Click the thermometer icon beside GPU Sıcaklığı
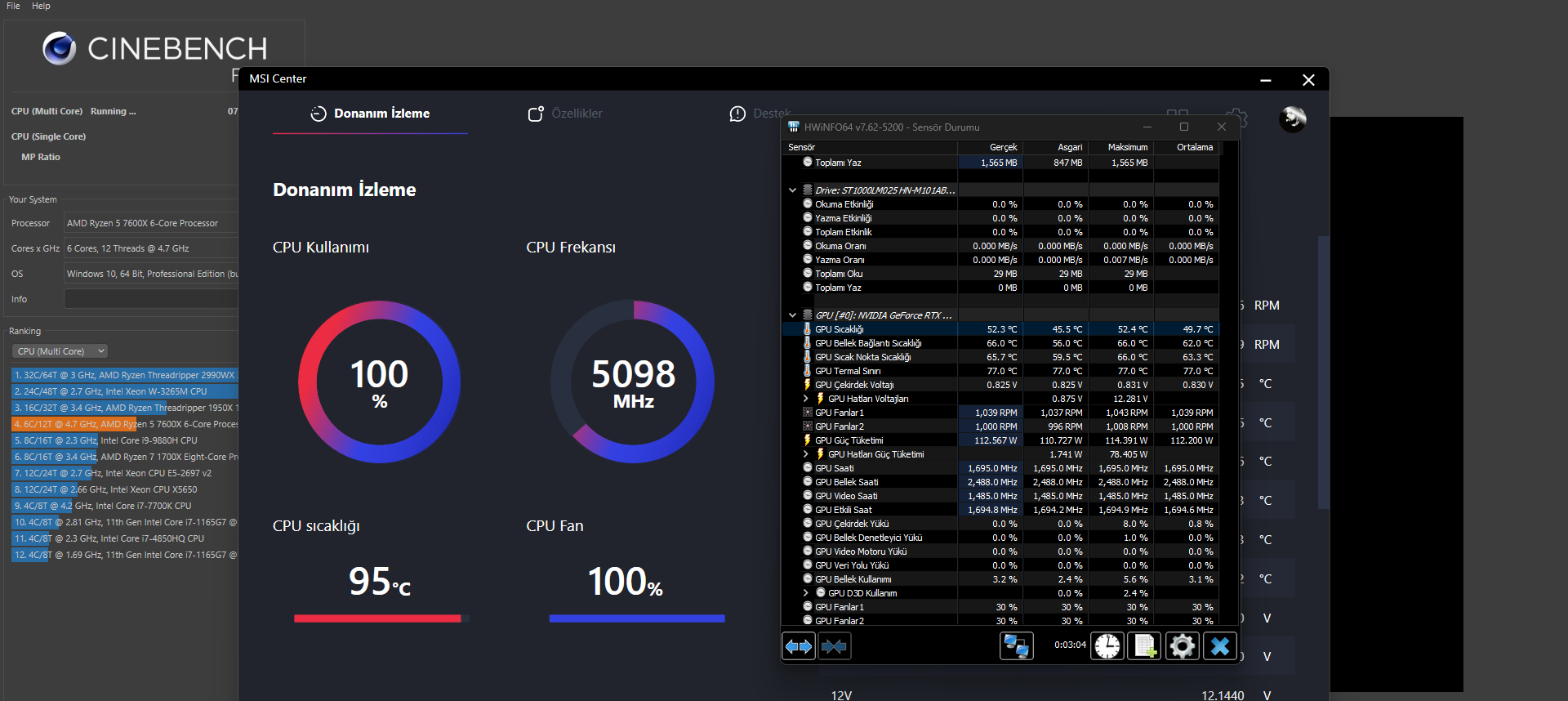Viewport: 1568px width, 701px height. (807, 329)
